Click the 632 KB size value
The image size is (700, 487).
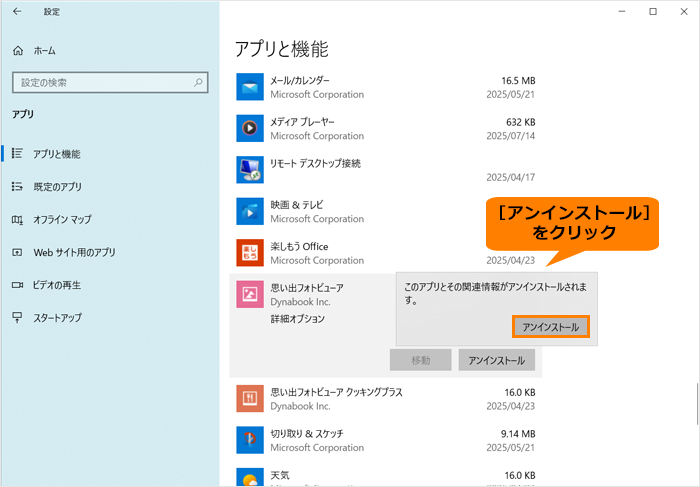521,122
